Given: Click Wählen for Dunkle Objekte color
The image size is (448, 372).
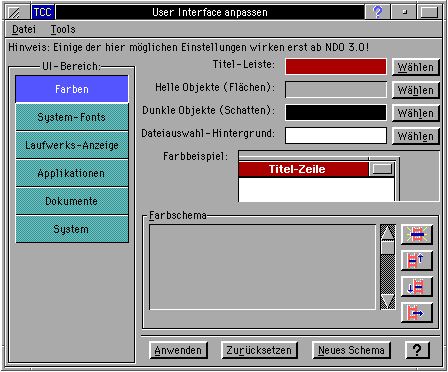Looking at the screenshot, I should (x=416, y=113).
